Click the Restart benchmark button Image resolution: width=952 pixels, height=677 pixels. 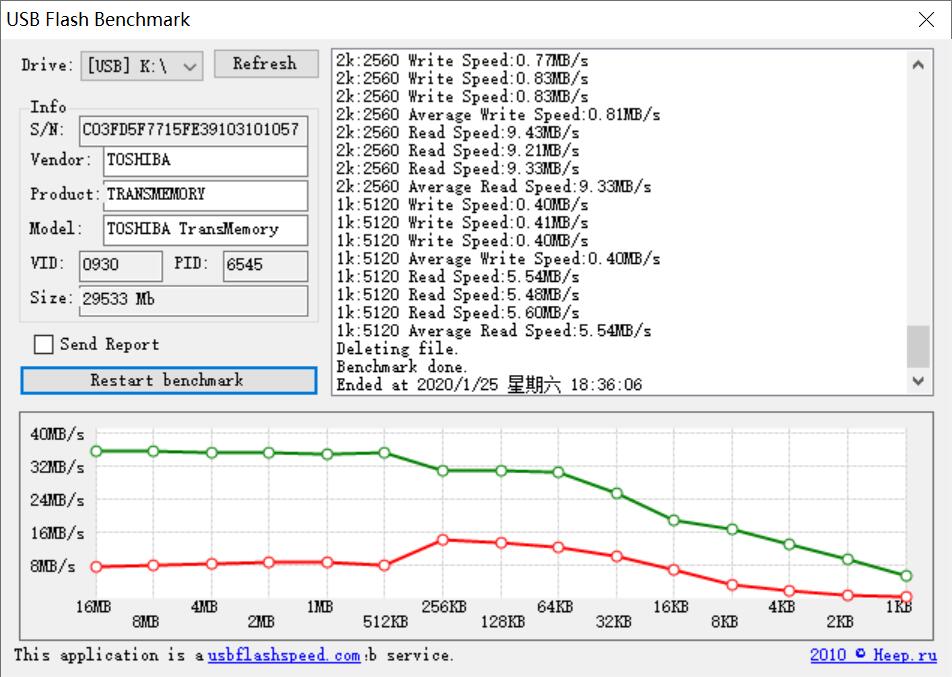coord(168,380)
